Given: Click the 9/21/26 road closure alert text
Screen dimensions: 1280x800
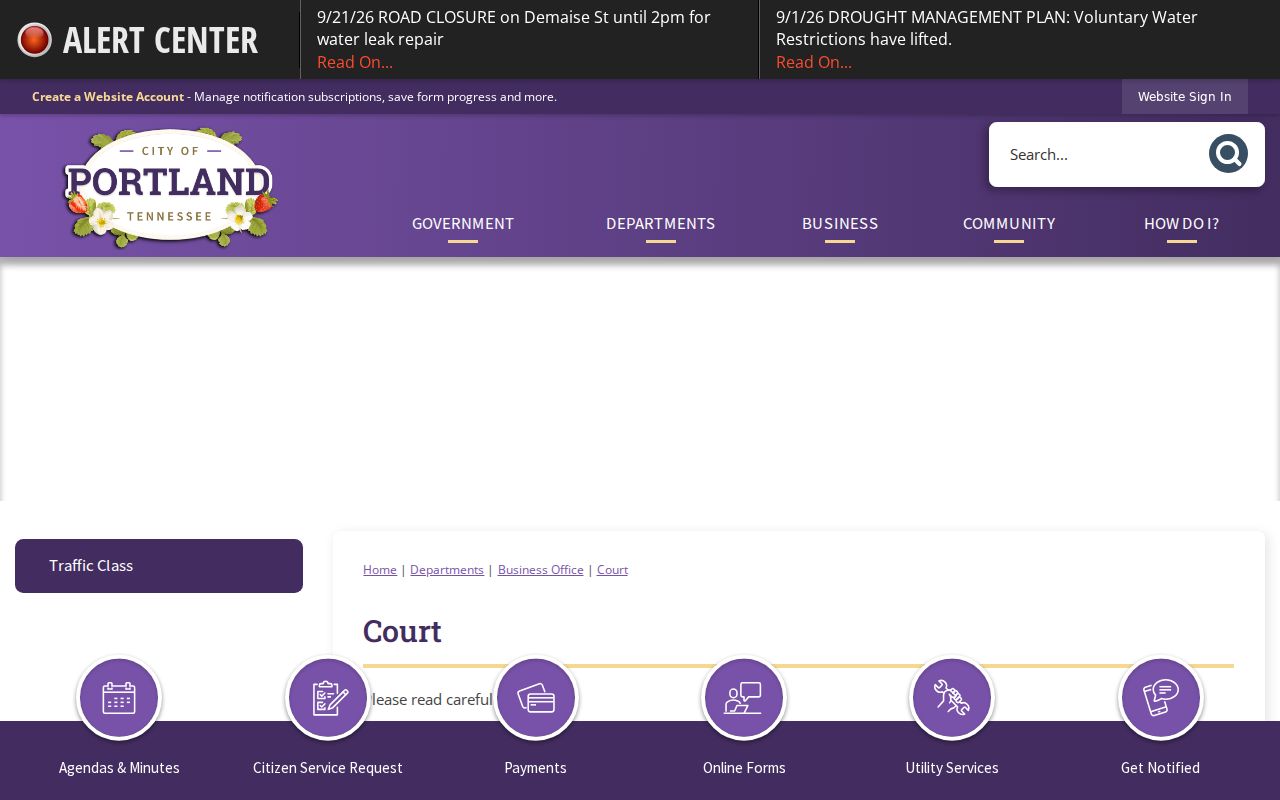Looking at the screenshot, I should tap(514, 28).
